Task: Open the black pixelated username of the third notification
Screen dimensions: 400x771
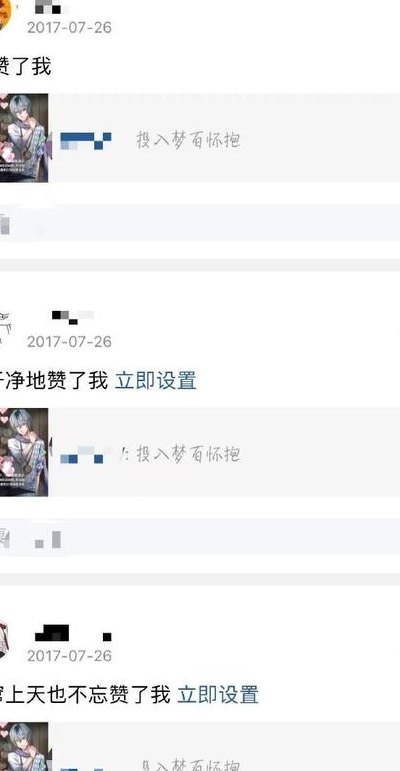Action: 73,633
